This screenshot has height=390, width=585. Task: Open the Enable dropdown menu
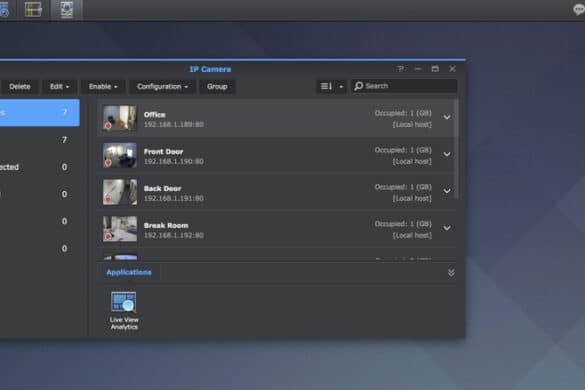pyautogui.click(x=103, y=87)
